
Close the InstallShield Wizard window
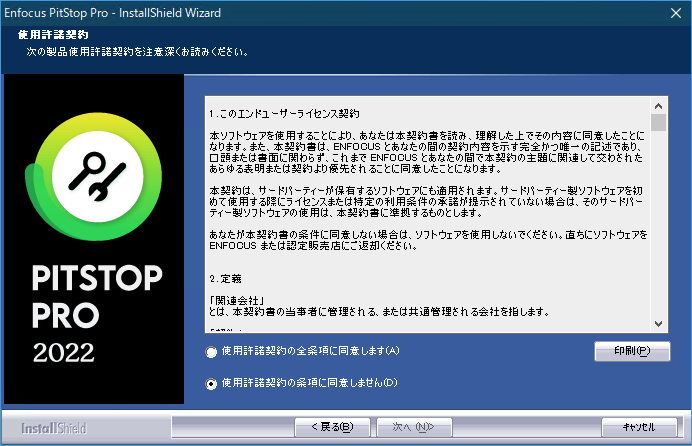coord(676,13)
